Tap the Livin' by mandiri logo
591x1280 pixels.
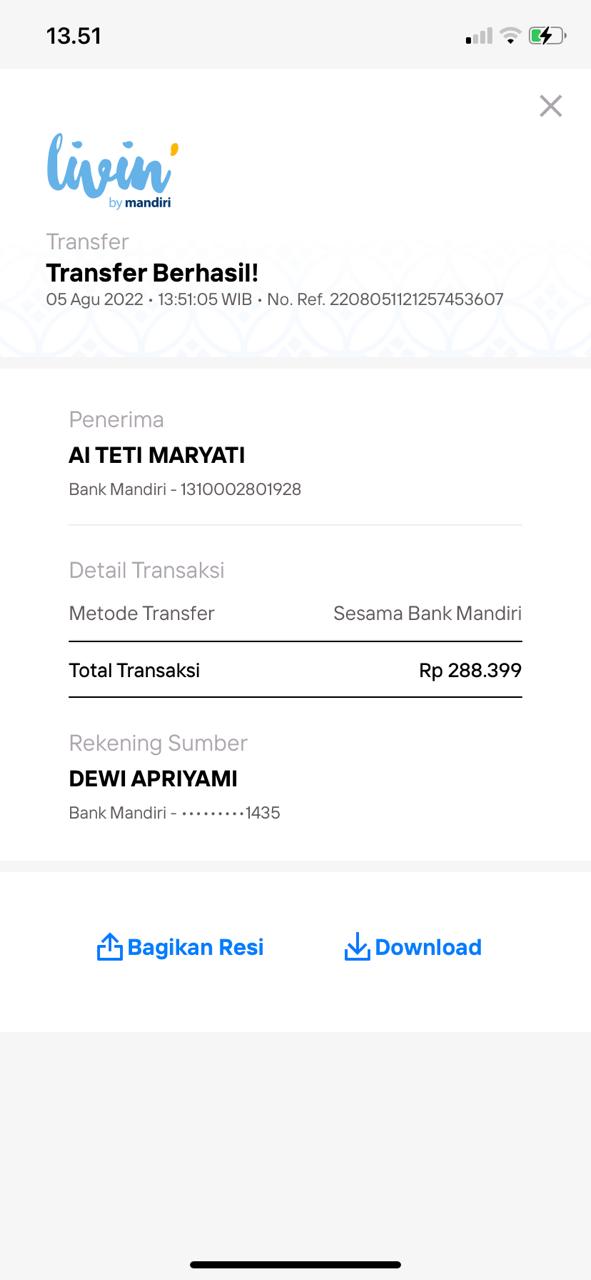pyautogui.click(x=113, y=172)
